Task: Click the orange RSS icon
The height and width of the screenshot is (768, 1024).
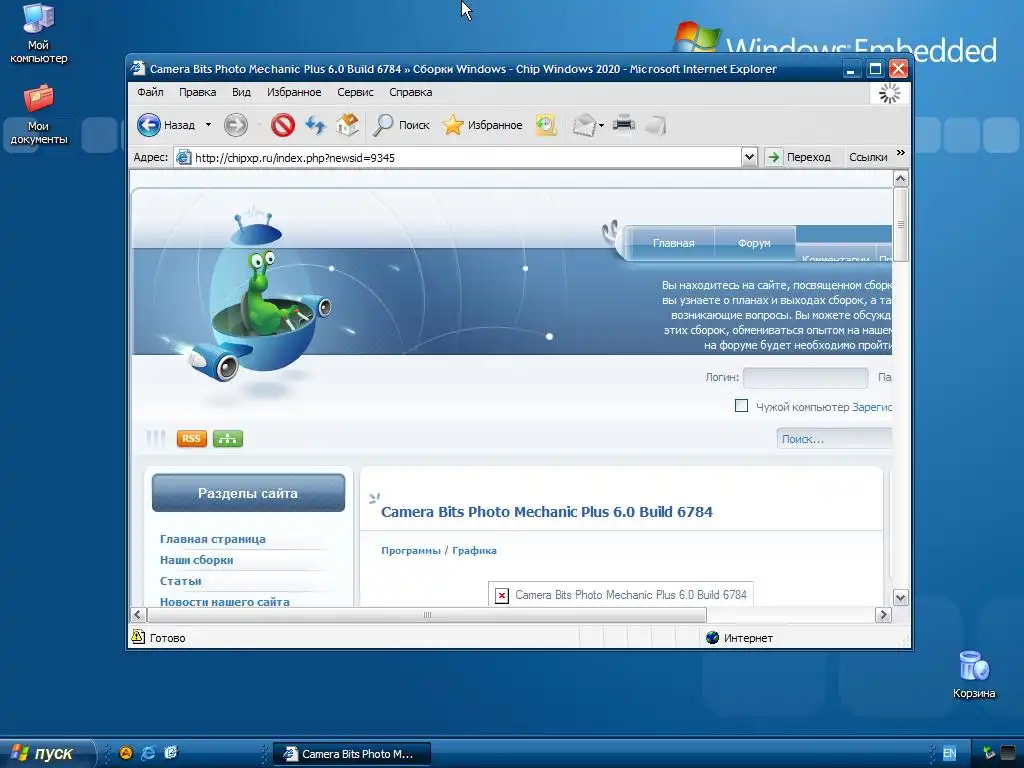Action: pos(191,439)
